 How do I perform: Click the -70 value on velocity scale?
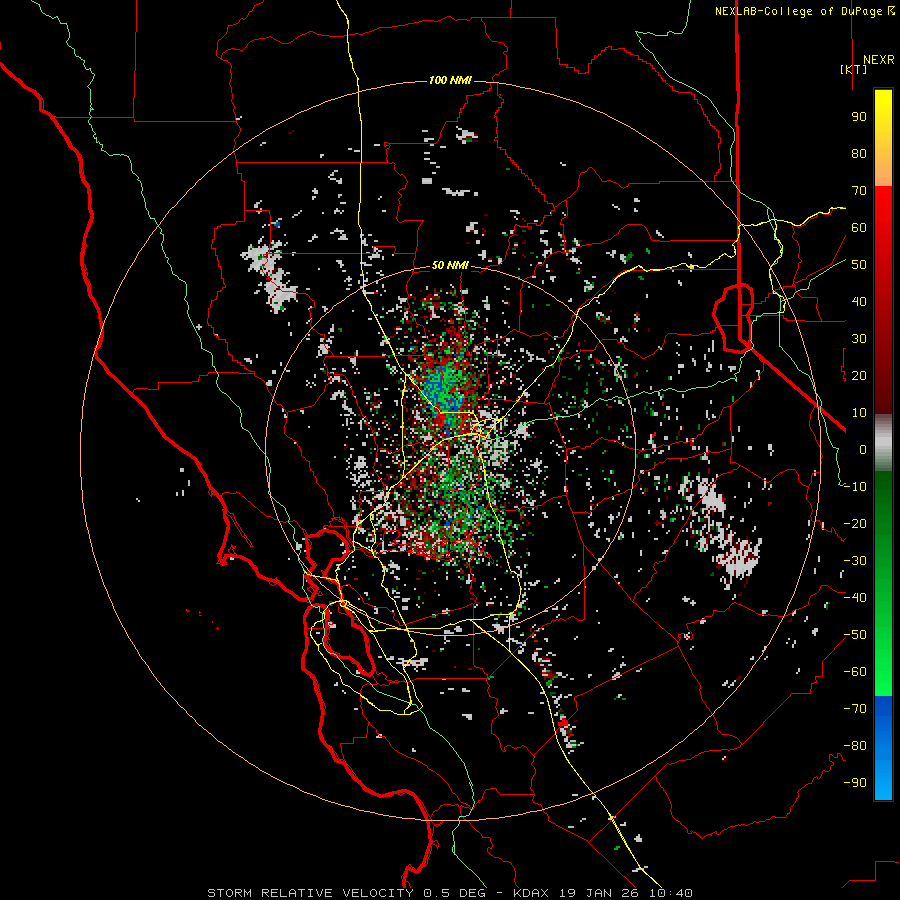(855, 709)
